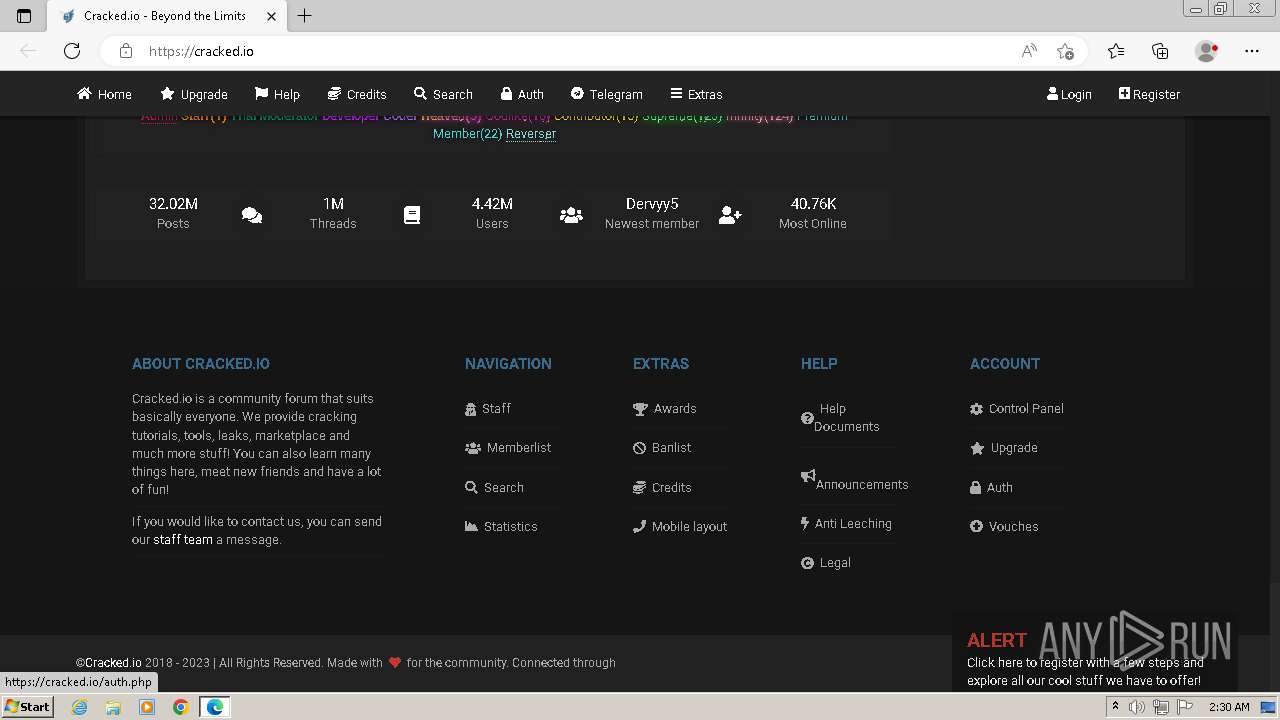Open the Favorites list icon
1280x720 pixels.
(x=1116, y=51)
